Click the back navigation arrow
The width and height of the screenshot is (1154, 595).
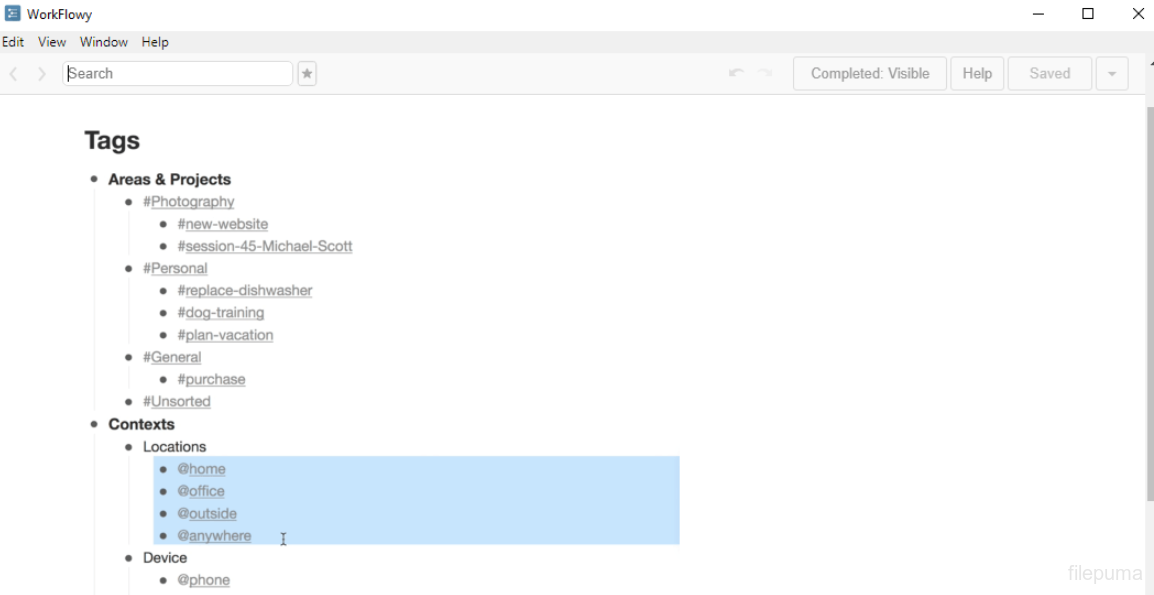pos(14,74)
